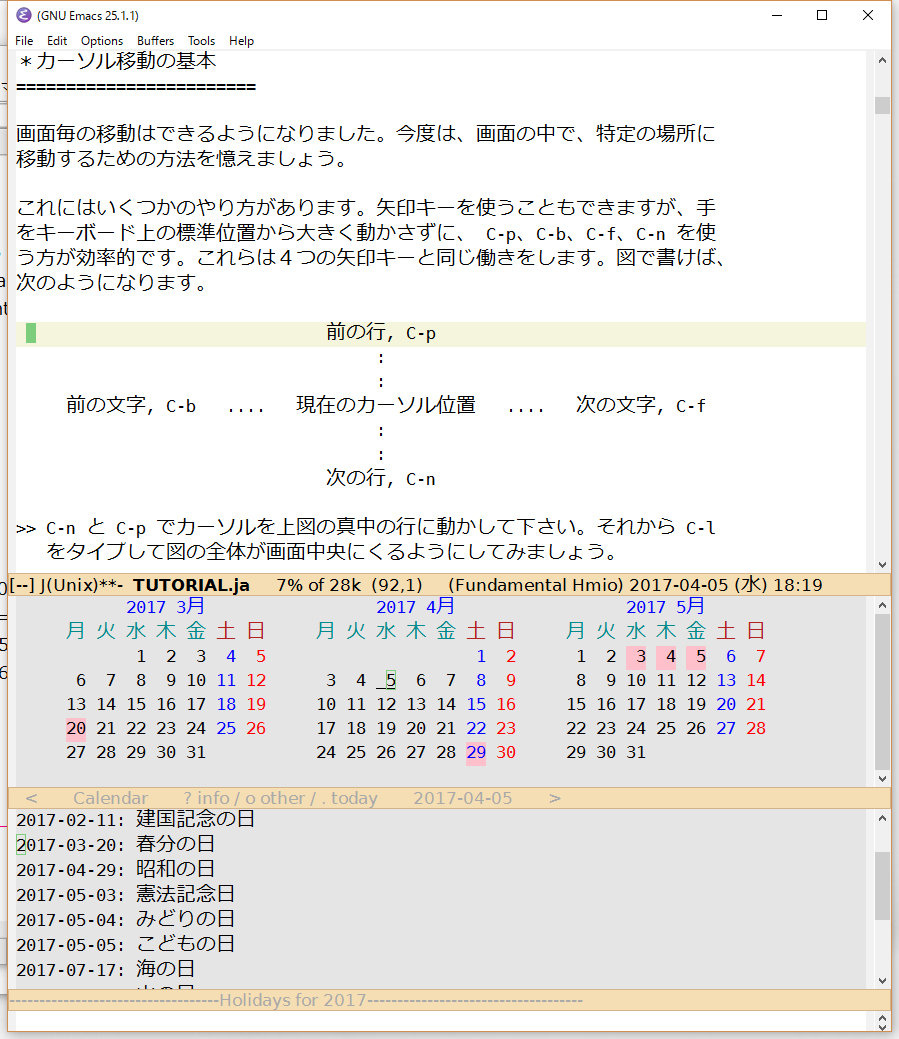Click the 'Calendar' label in the calendar mode line

(x=111, y=798)
